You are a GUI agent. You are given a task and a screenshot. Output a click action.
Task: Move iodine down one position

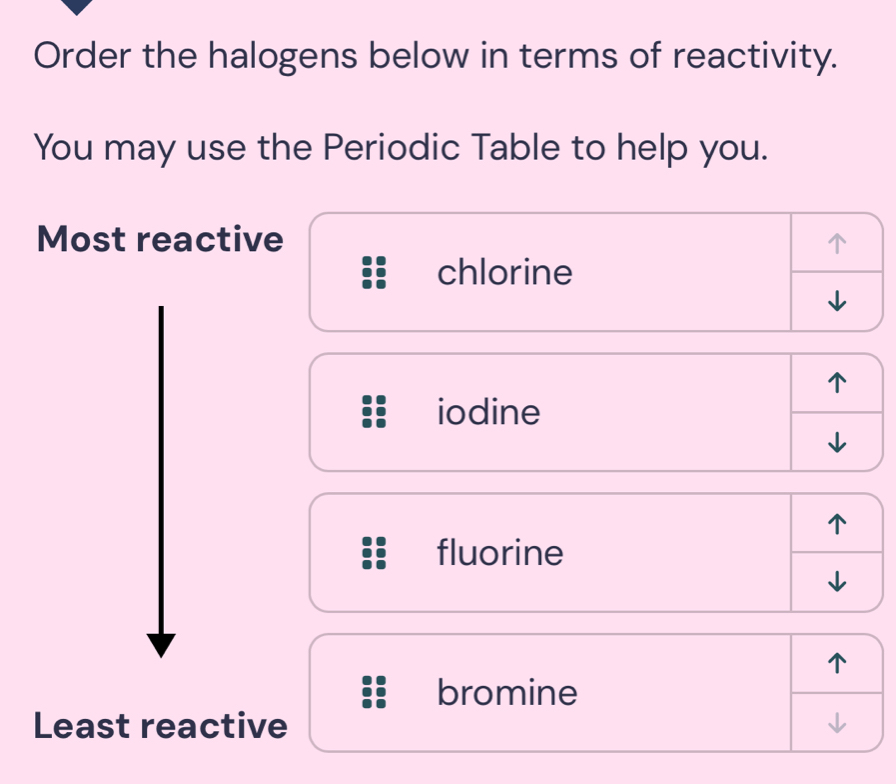click(x=837, y=442)
